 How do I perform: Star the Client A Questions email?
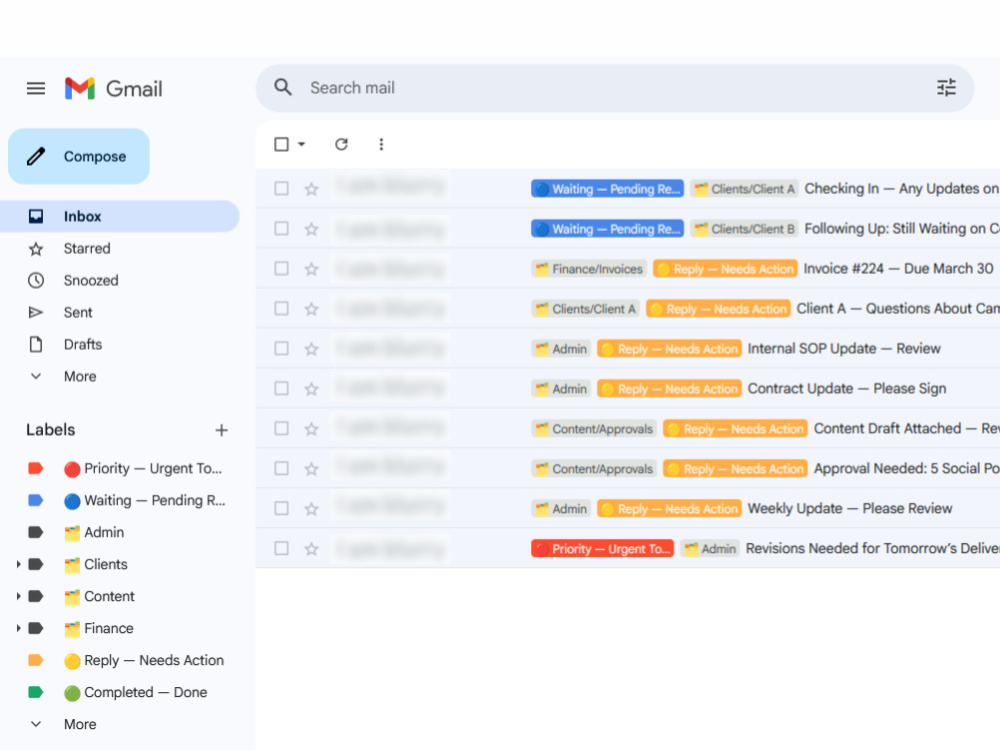pyautogui.click(x=311, y=309)
